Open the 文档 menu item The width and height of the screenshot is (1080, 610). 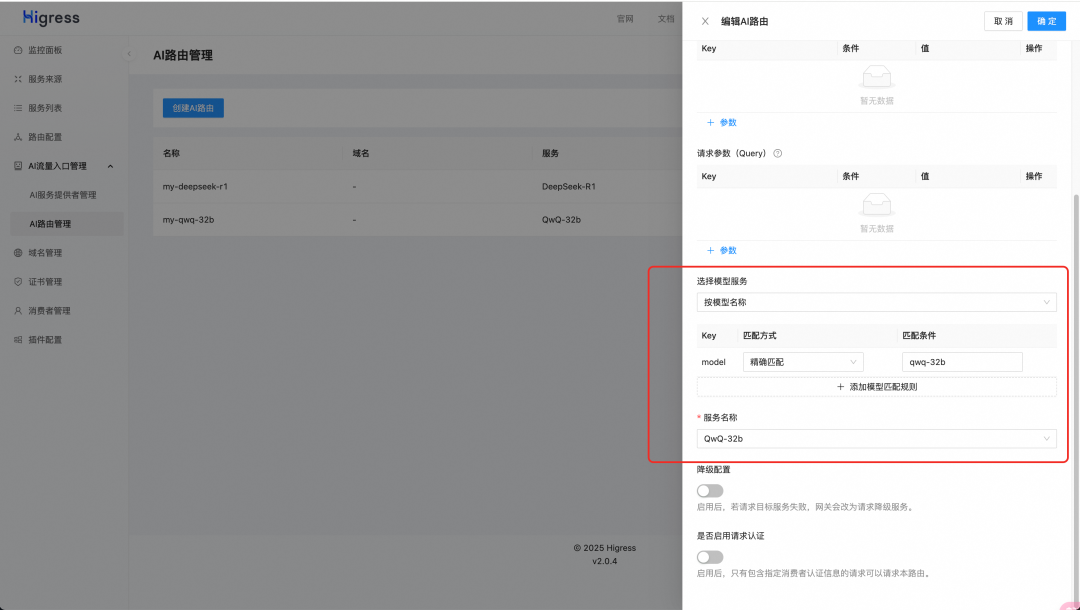point(666,18)
